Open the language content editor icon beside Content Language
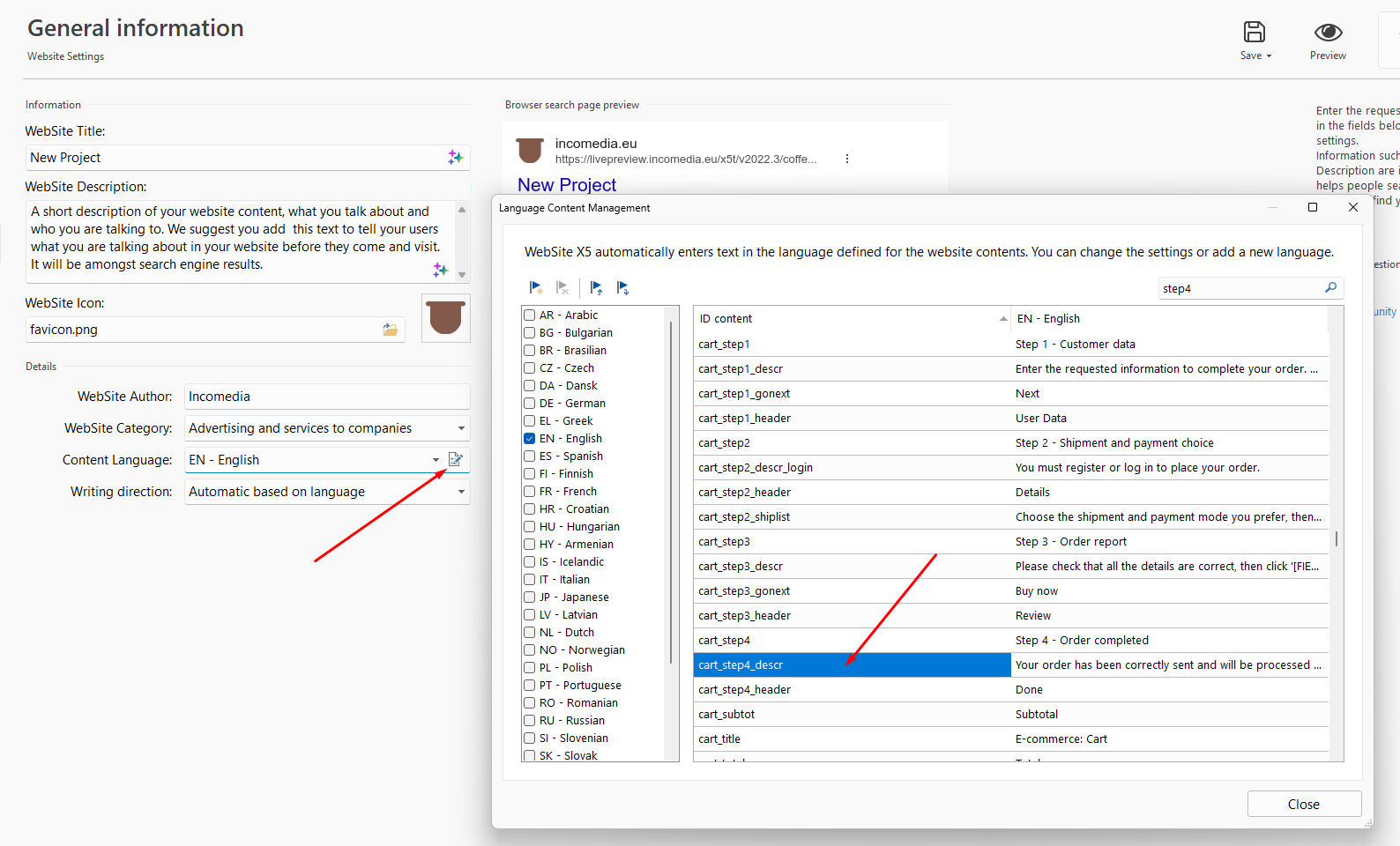 (456, 459)
